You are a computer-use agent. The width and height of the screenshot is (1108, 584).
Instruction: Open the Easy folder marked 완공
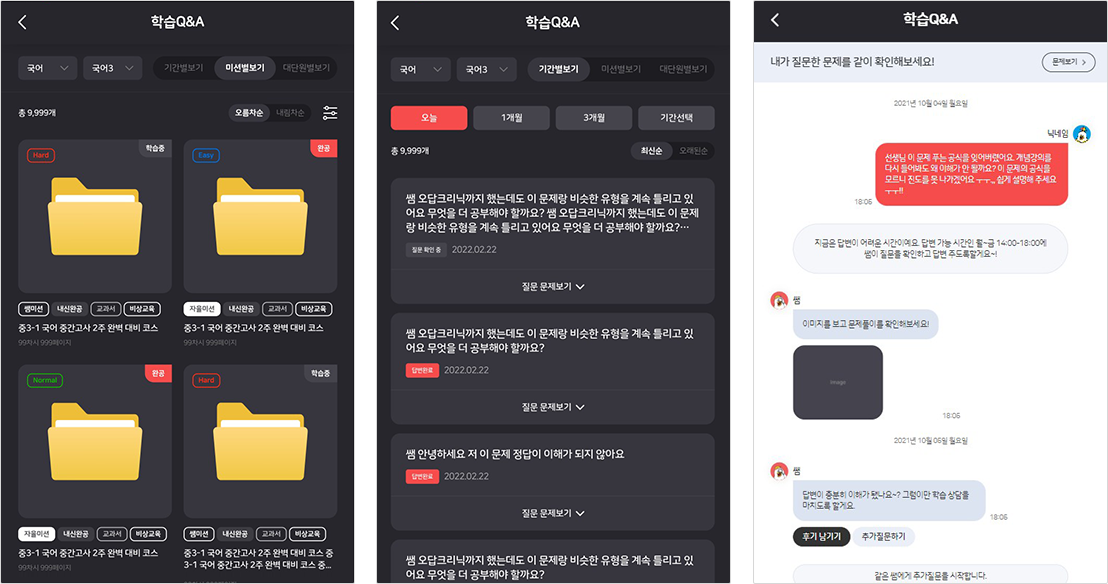260,216
